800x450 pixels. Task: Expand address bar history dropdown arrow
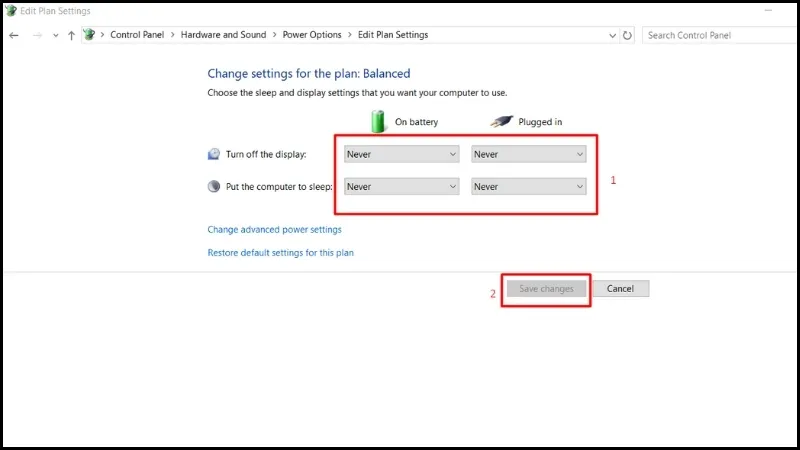click(x=612, y=35)
